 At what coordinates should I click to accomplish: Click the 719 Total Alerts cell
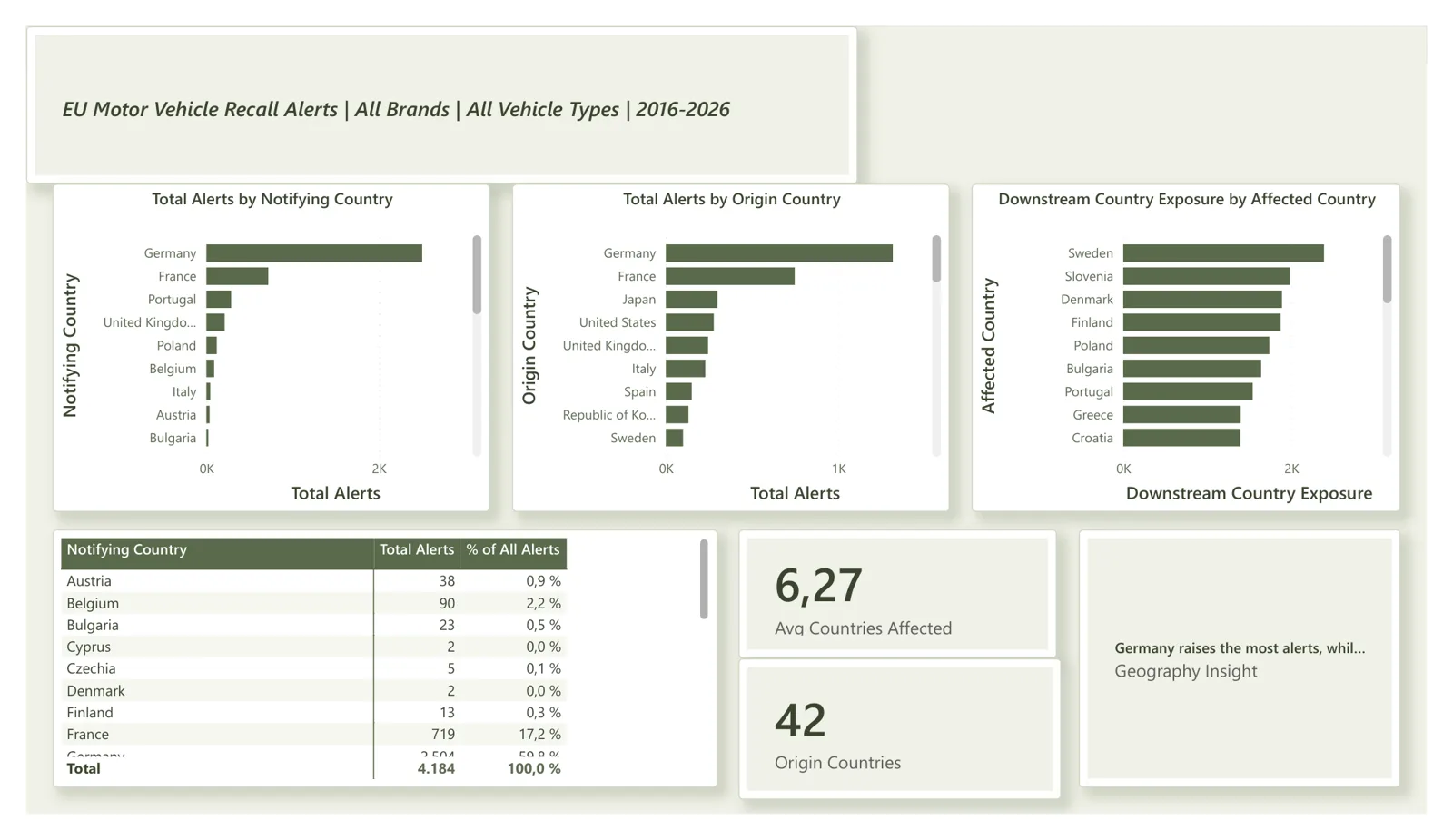pyautogui.click(x=443, y=735)
